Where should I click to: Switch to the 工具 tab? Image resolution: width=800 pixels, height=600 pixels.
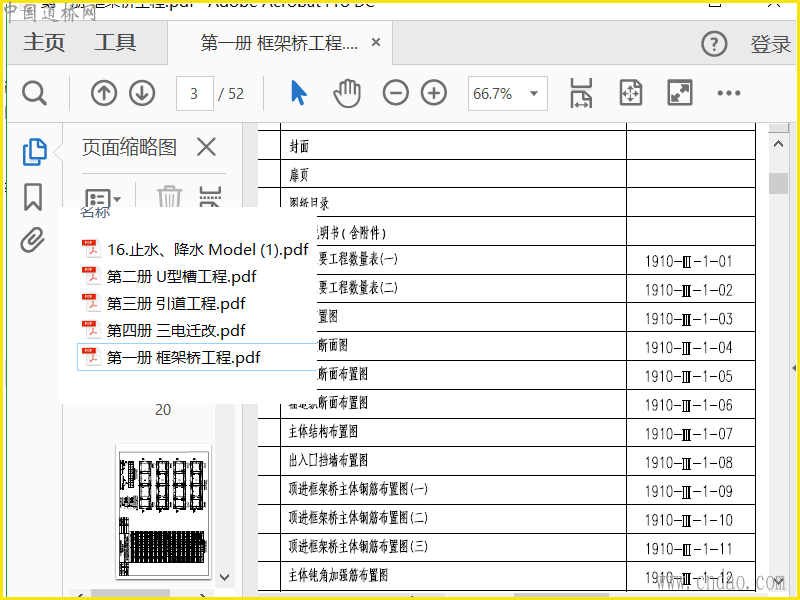pyautogui.click(x=115, y=42)
